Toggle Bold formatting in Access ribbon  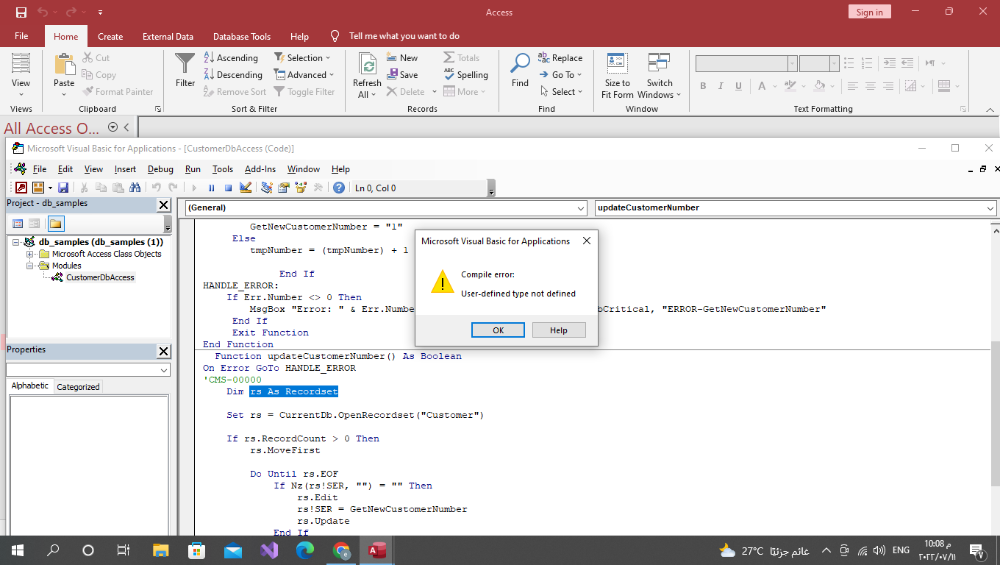pyautogui.click(x=703, y=85)
